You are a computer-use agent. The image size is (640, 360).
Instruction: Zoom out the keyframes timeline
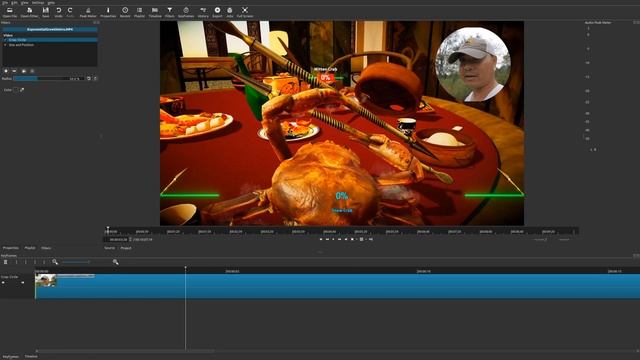coord(55,262)
